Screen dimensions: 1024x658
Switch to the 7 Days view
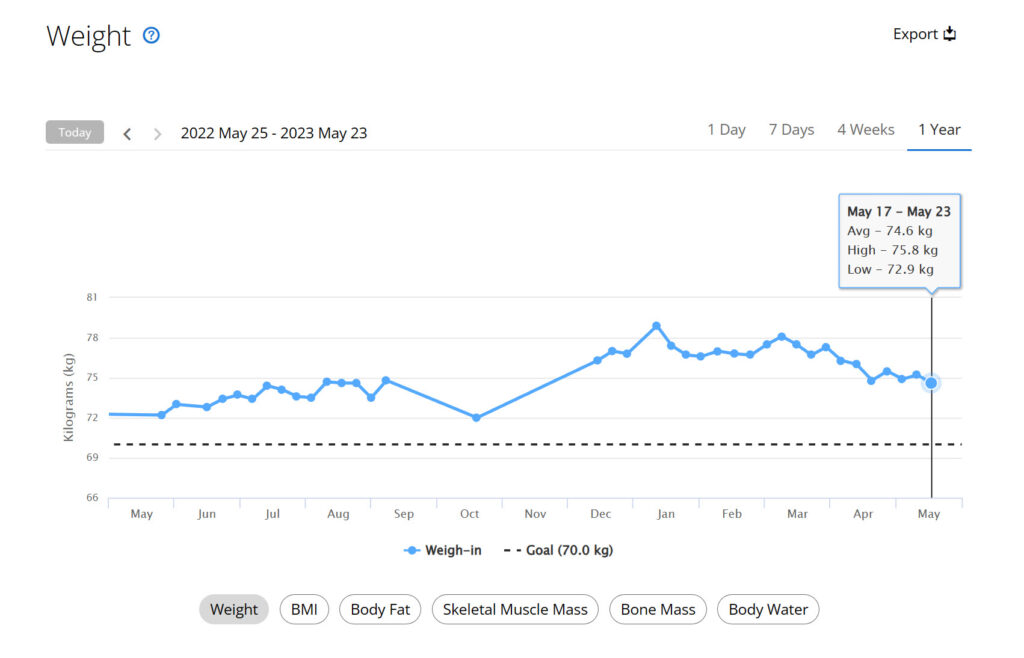tap(791, 129)
